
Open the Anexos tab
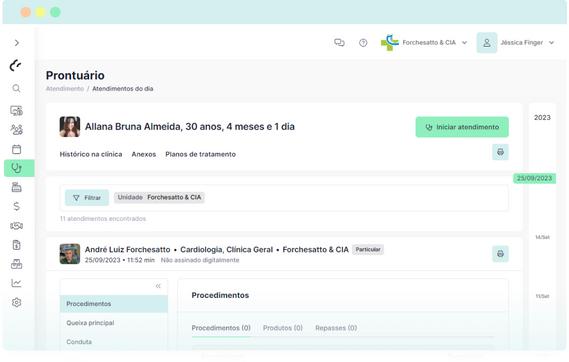tap(144, 154)
